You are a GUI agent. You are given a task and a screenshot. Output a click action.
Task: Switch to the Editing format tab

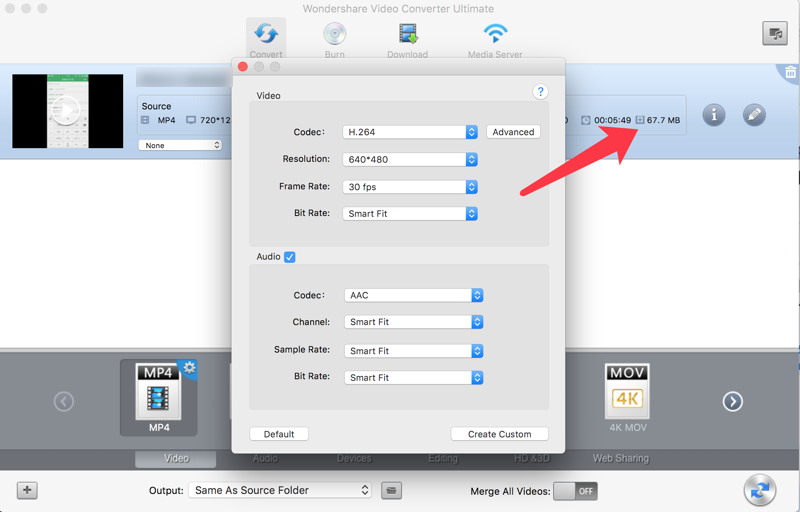click(x=443, y=458)
